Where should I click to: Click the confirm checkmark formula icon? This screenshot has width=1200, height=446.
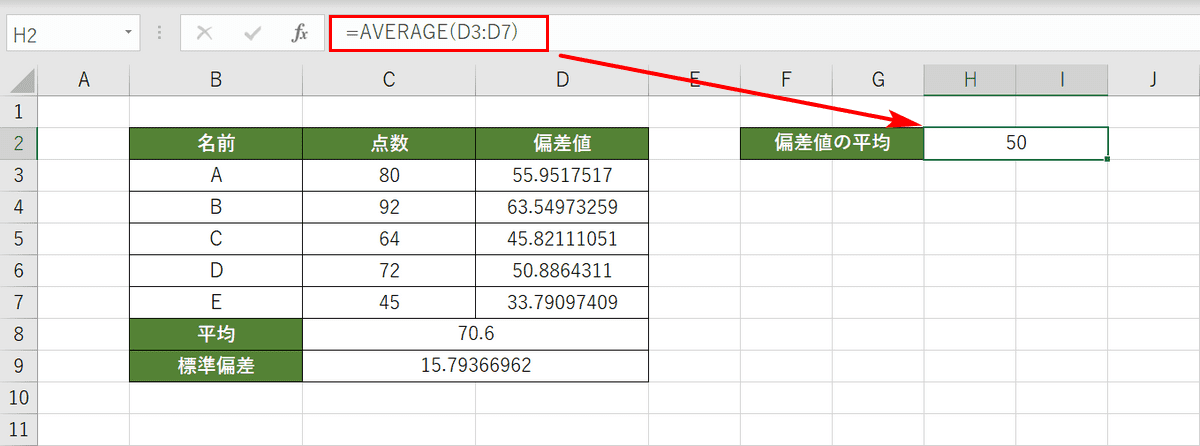point(252,33)
